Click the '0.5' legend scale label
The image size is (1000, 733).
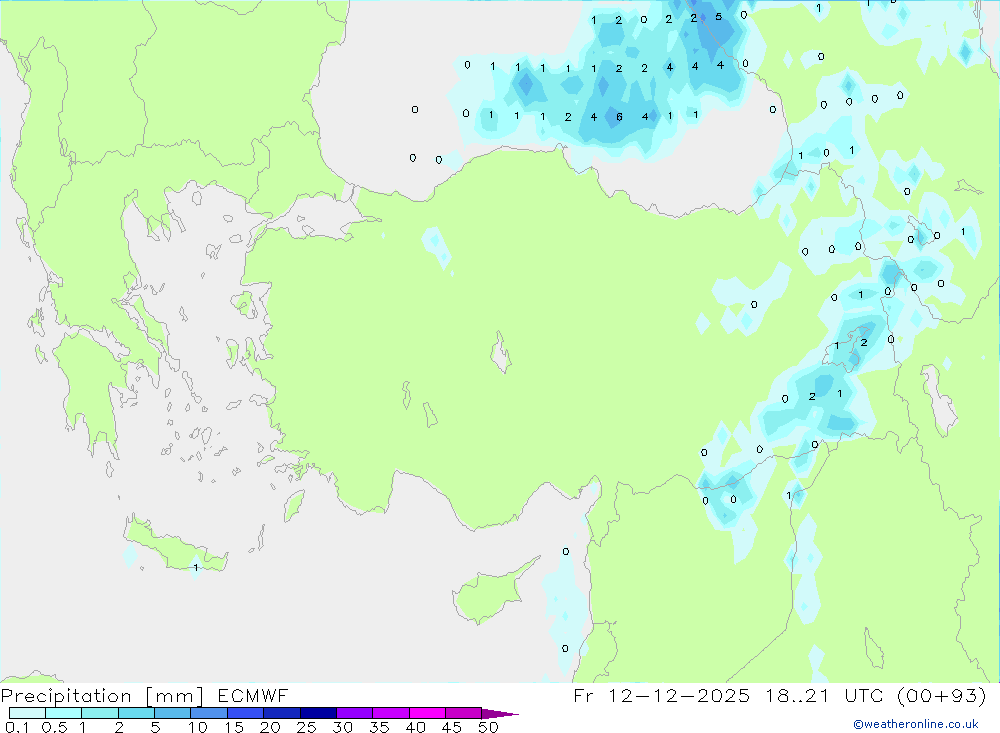pyautogui.click(x=54, y=727)
